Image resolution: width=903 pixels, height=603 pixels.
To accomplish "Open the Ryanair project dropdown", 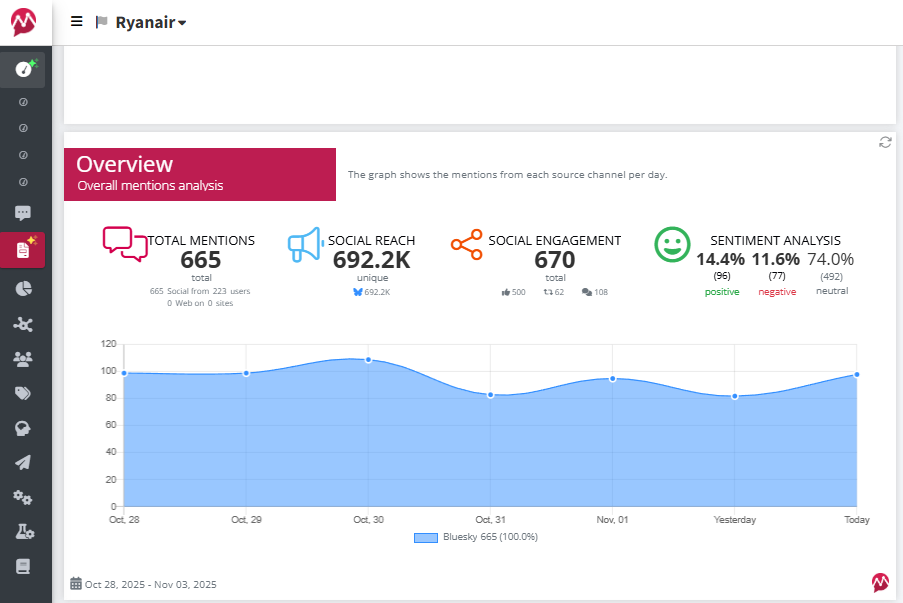I will [151, 22].
